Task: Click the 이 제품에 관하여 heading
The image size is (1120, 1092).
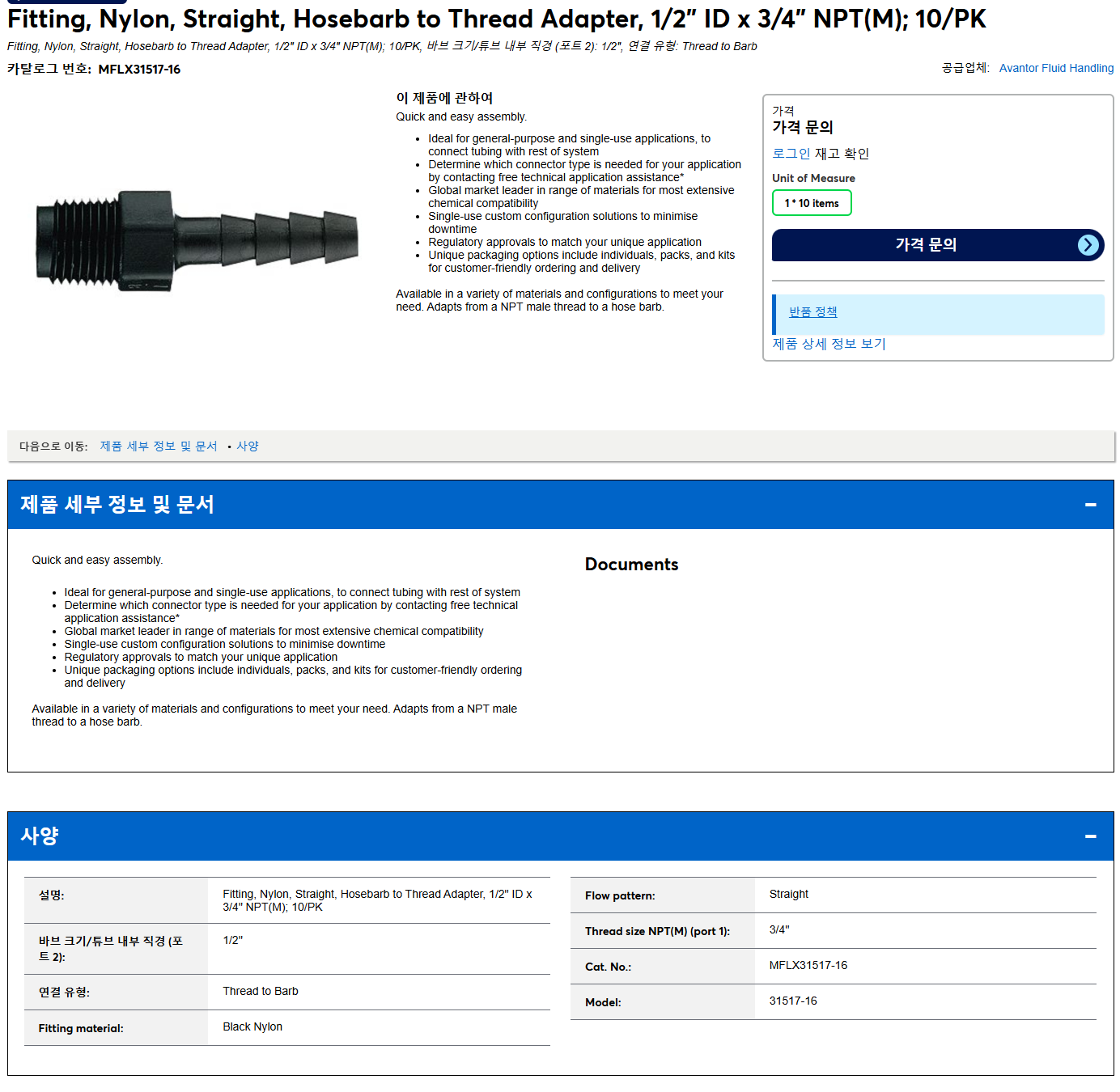Action: coord(444,98)
